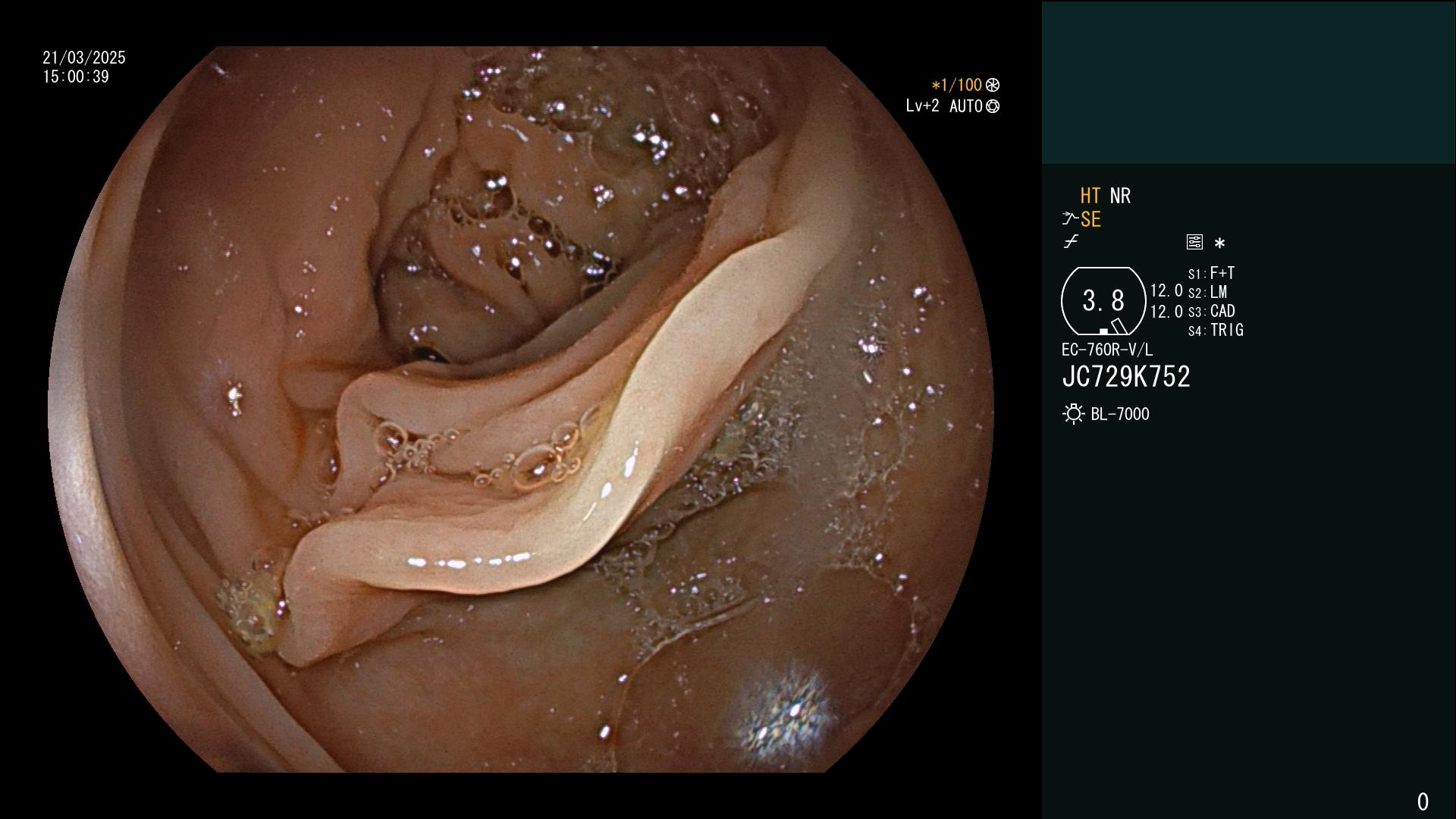This screenshot has height=819, width=1456.
Task: Click the AUTO exposure mode label
Action: [x=966, y=106]
